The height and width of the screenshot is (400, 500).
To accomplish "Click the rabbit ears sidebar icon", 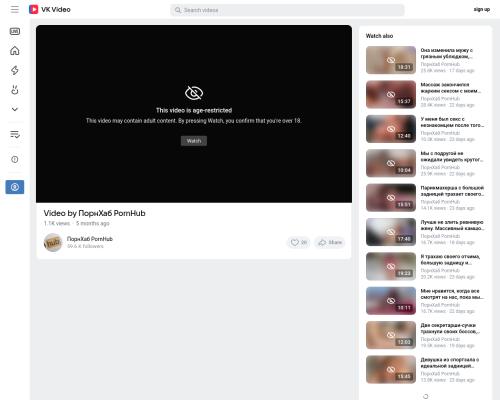I will click(x=15, y=89).
